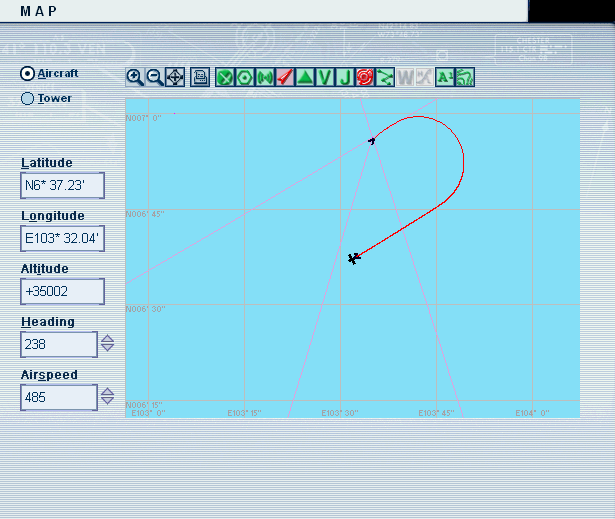Click the Heading value field
Viewport: 615px width, 519px height.
(x=59, y=344)
